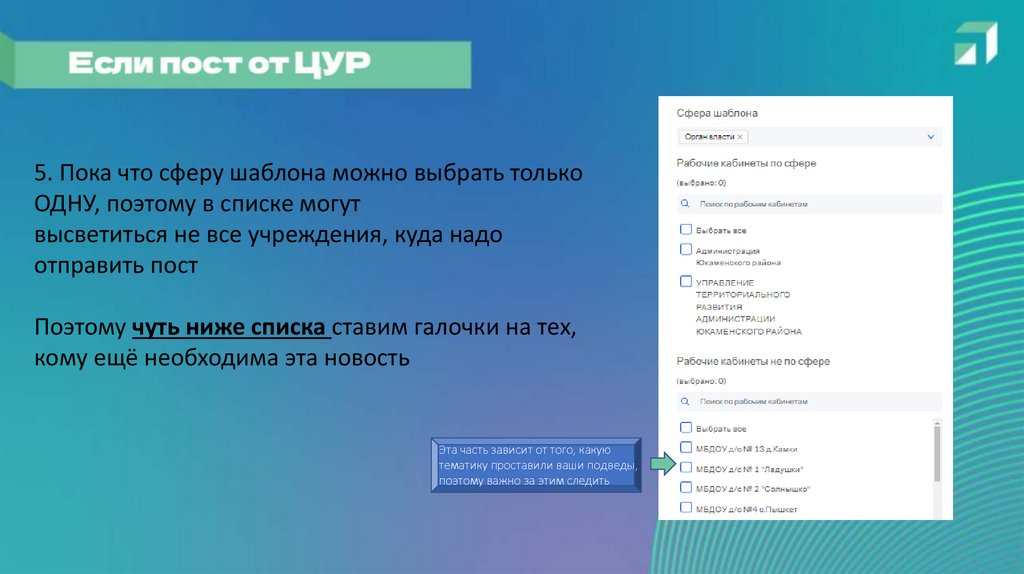Select МБДОУ д/с № 2 "Солнышко" checkbox

pyautogui.click(x=686, y=487)
